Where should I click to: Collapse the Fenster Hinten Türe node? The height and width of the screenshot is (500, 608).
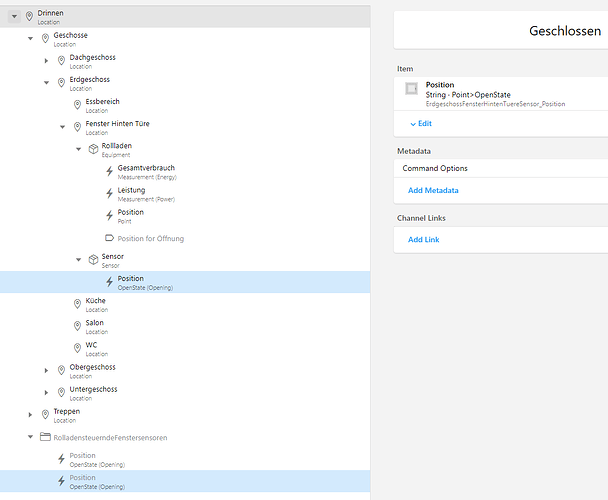coord(62,127)
